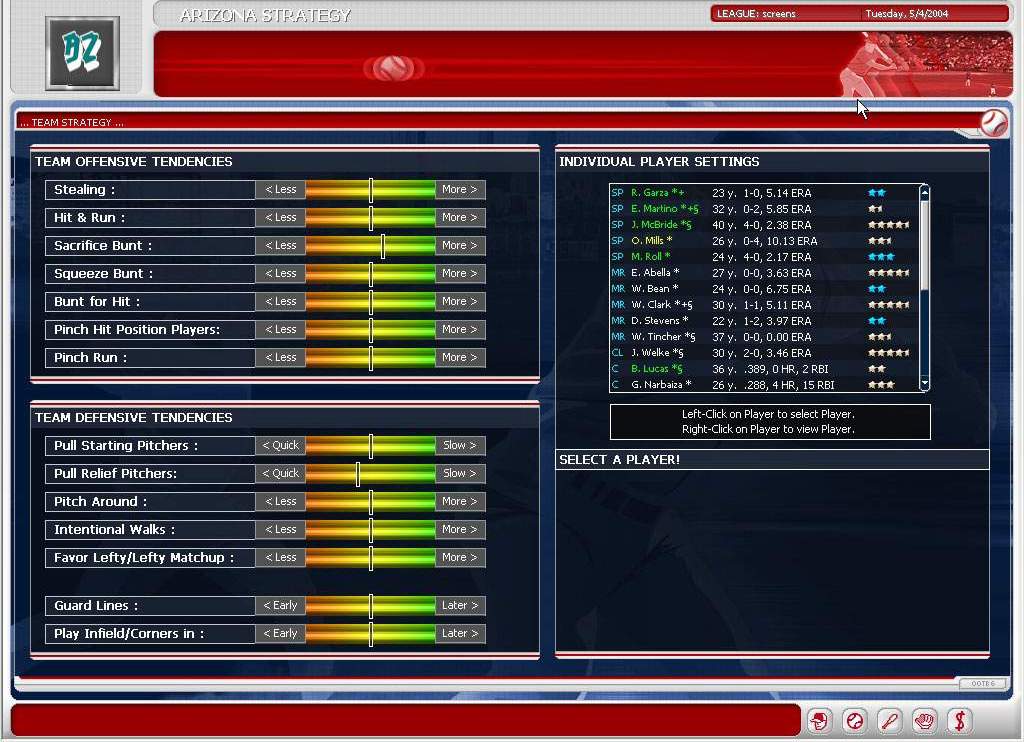The image size is (1024, 742).
Task: Adjust the Intentional Walks slider bar
Action: tap(370, 529)
